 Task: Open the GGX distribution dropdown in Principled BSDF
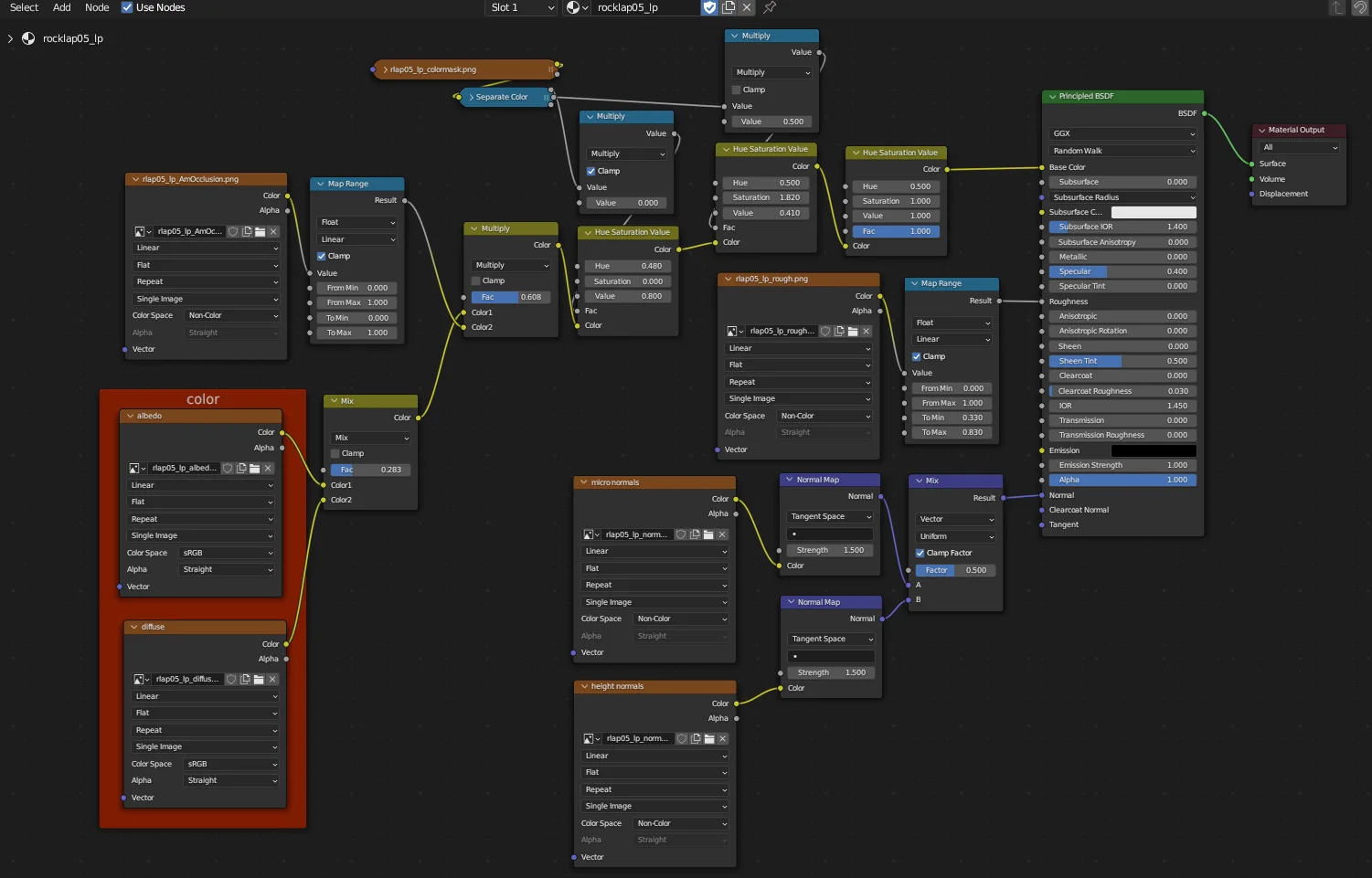pyautogui.click(x=1122, y=133)
